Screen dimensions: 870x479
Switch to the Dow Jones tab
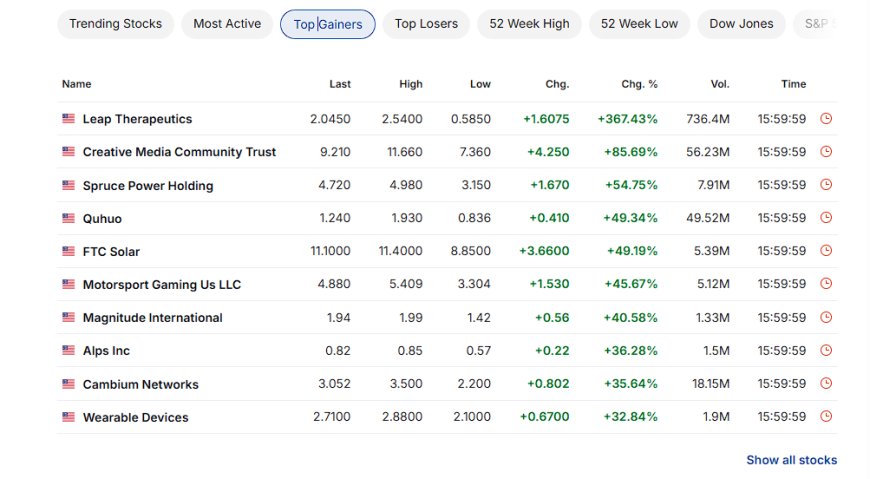[x=741, y=24]
